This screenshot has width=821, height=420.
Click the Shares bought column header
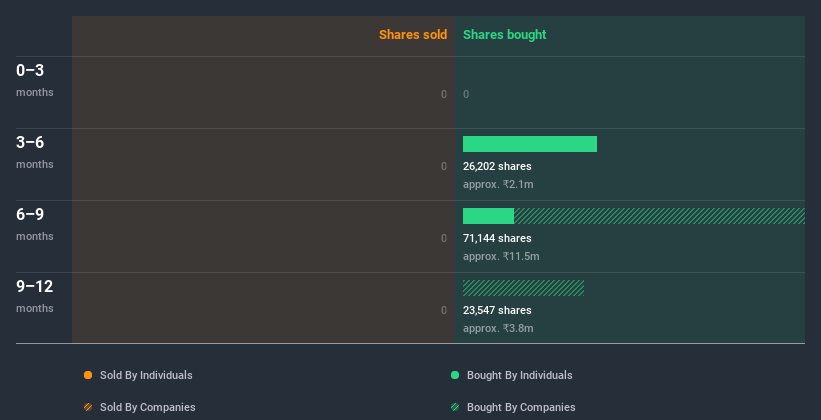point(505,35)
